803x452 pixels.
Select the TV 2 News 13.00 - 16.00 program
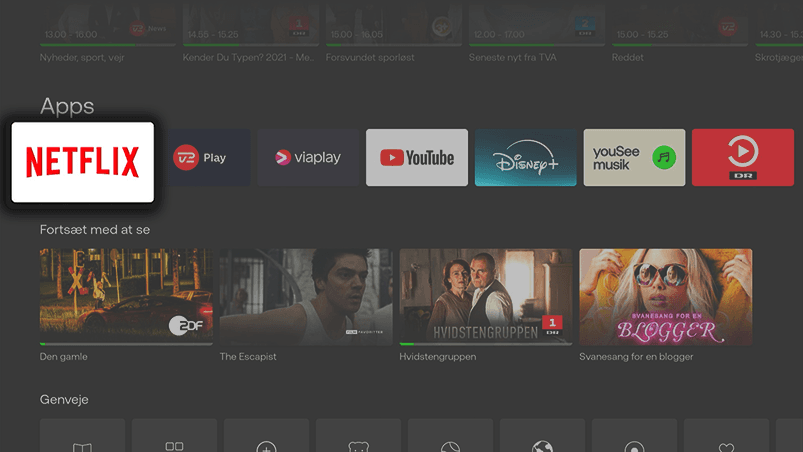coord(108,25)
